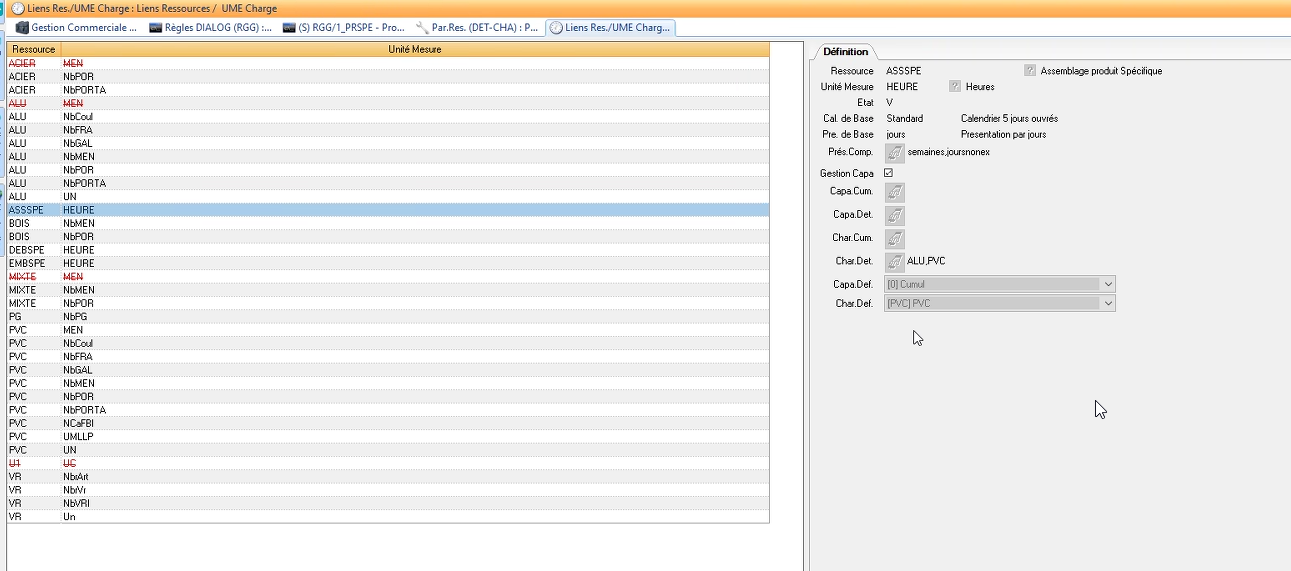Image resolution: width=1291 pixels, height=571 pixels.
Task: Click the help icon next to Heures
Action: click(955, 87)
